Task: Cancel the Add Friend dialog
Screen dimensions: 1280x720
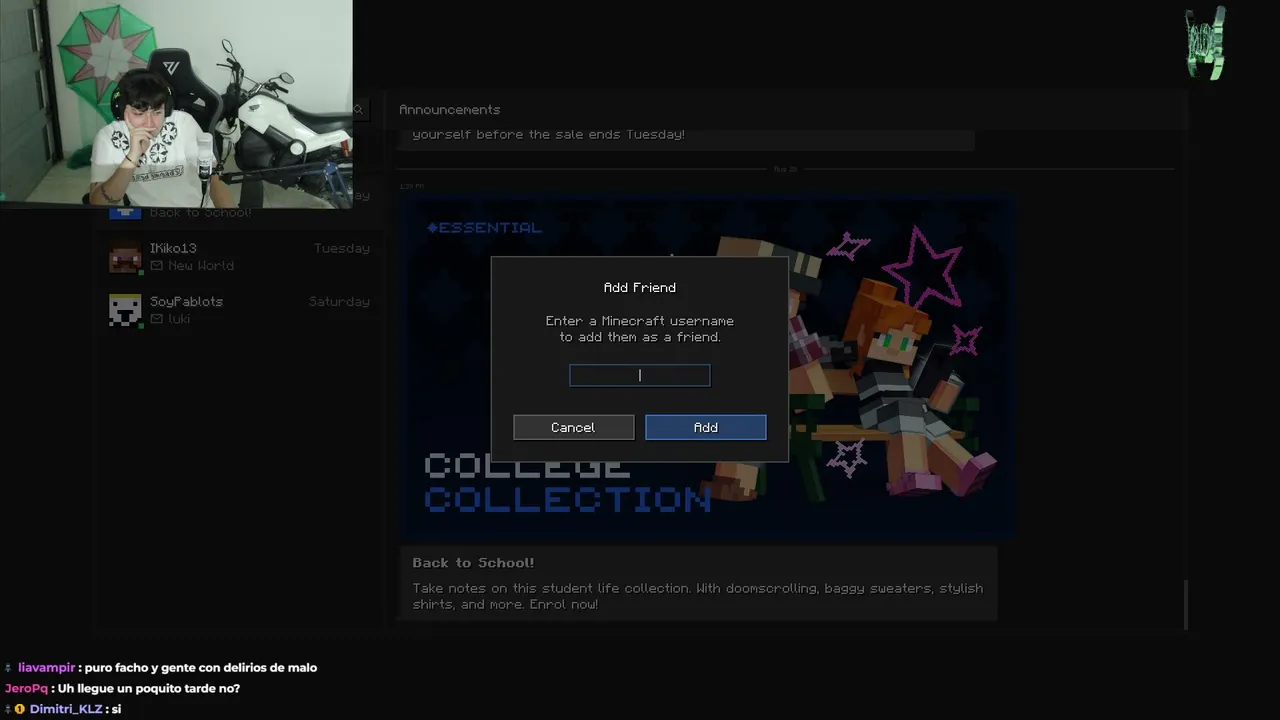Action: pos(574,427)
